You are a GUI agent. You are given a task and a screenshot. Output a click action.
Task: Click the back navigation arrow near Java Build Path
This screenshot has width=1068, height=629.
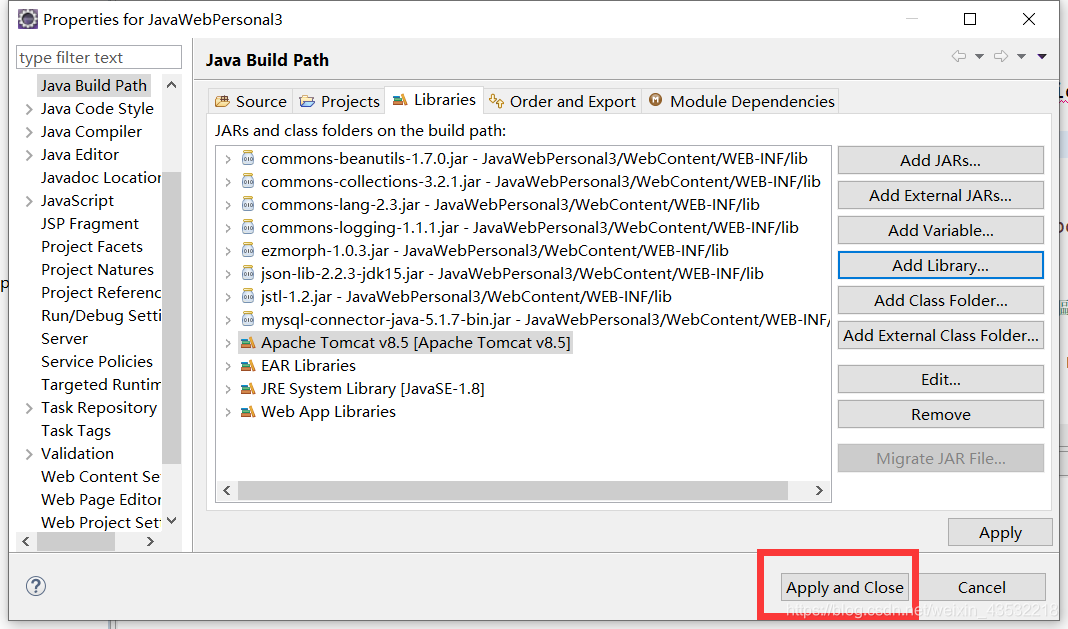coord(960,56)
